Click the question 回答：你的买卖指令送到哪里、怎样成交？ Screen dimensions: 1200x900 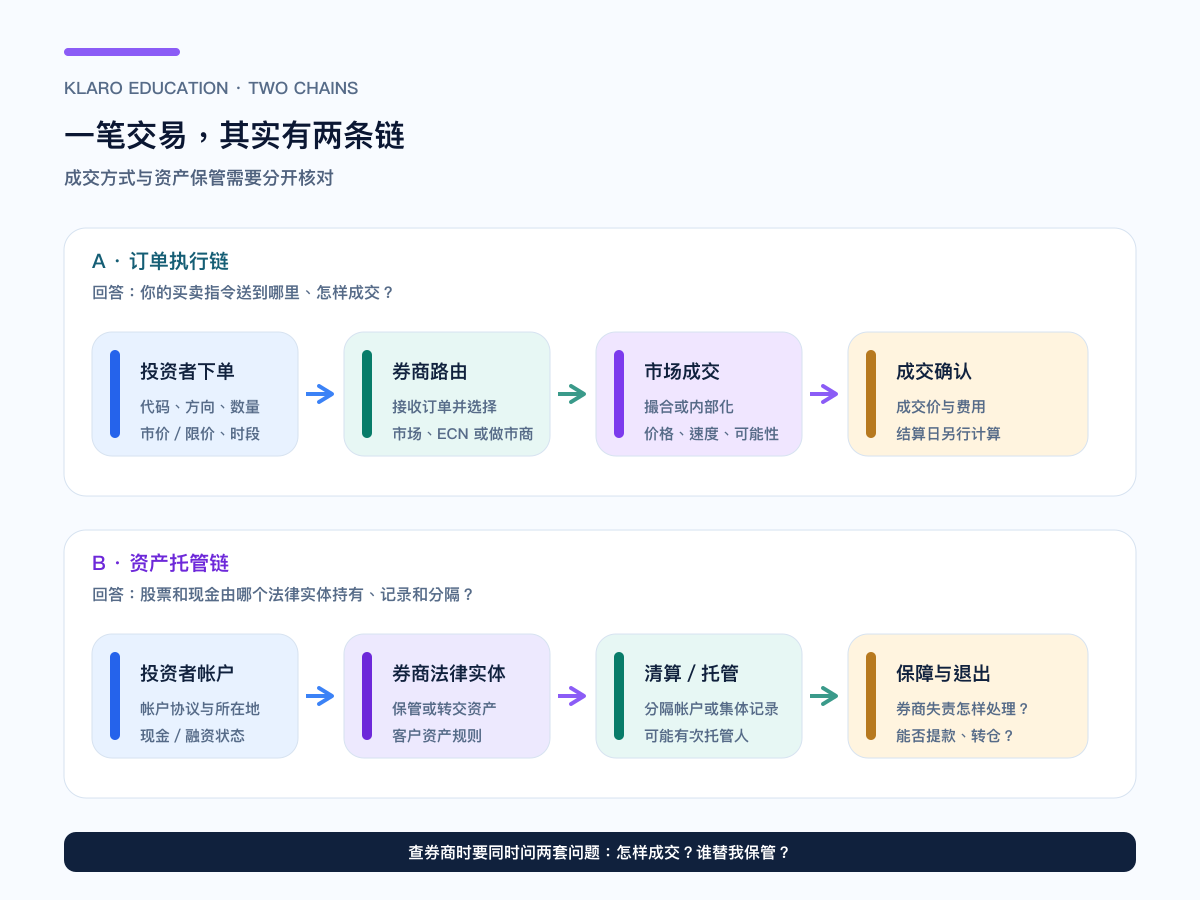pyautogui.click(x=243, y=293)
